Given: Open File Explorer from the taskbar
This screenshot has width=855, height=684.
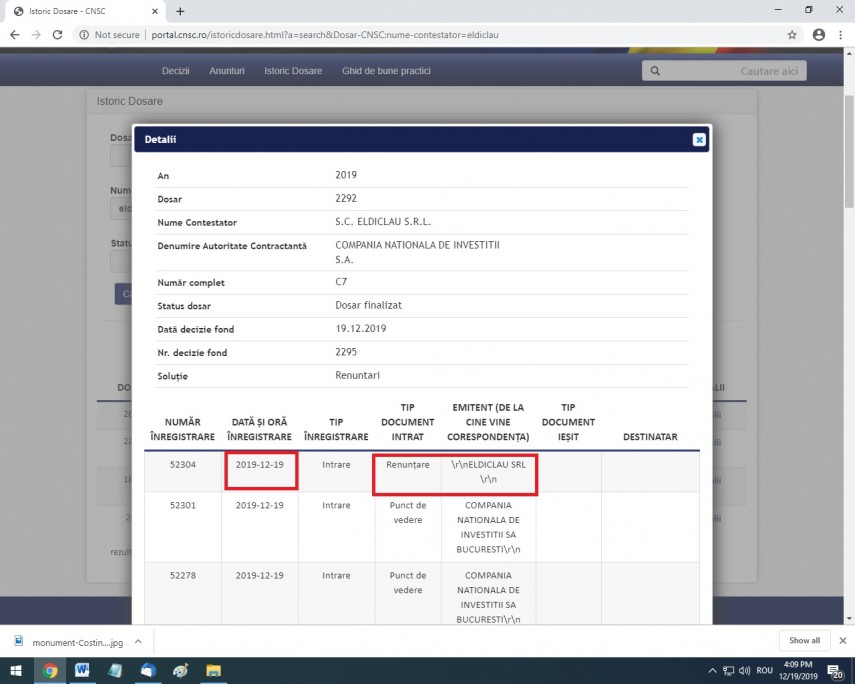Looking at the screenshot, I should coord(213,670).
